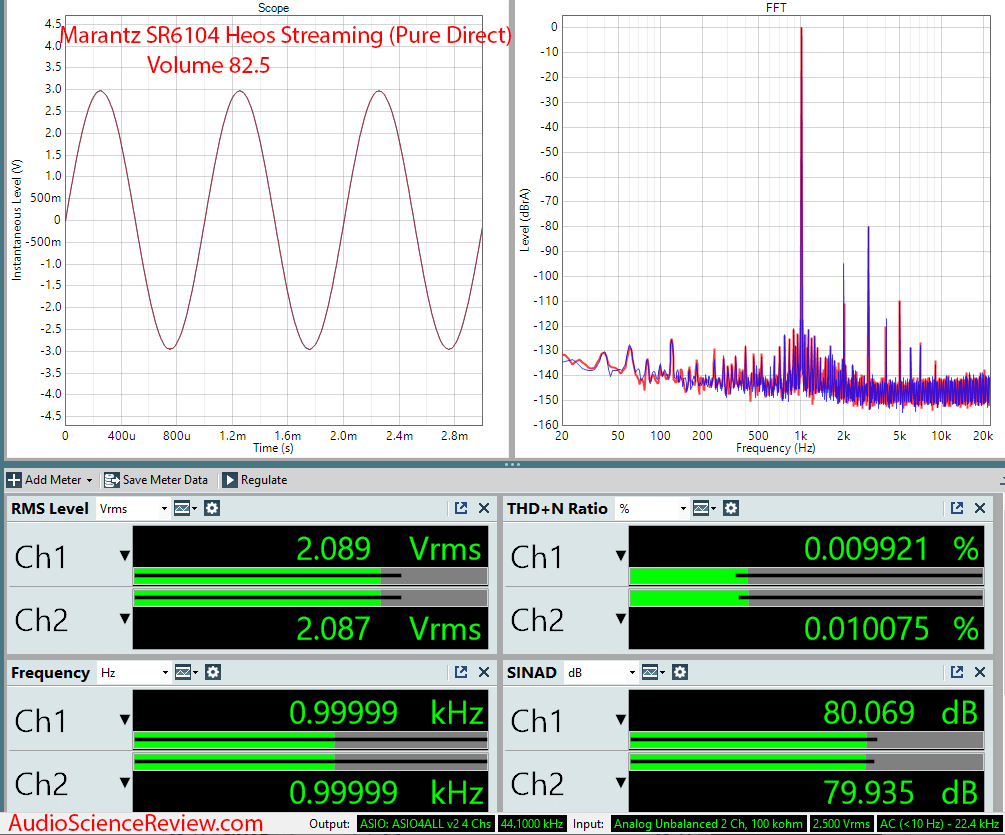Viewport: 1005px width, 835px height.
Task: Click output device ASIO4ALL v2 4 Chs
Action: [426, 824]
